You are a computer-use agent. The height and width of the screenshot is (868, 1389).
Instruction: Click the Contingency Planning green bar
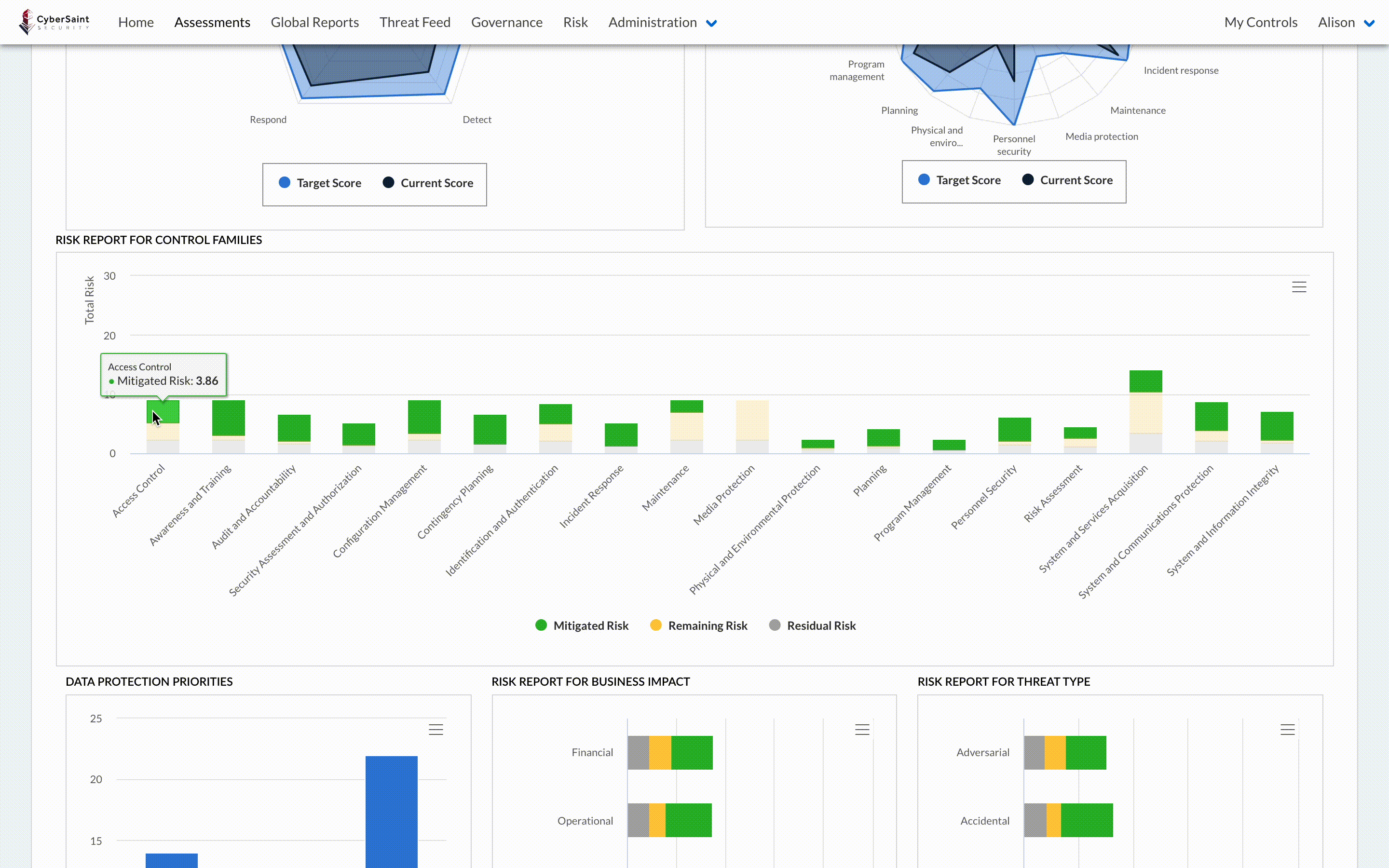click(x=490, y=429)
